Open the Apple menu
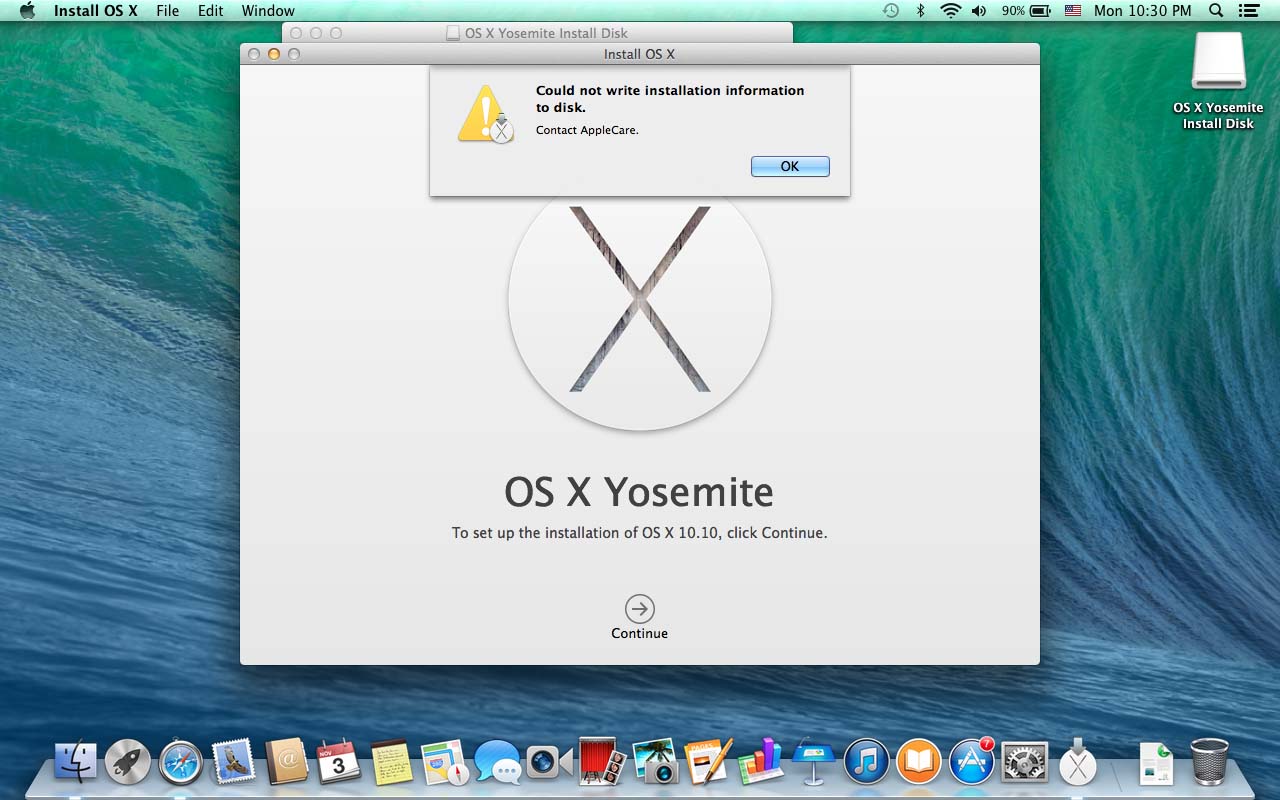Screen dimensions: 1280x800 click(27, 11)
